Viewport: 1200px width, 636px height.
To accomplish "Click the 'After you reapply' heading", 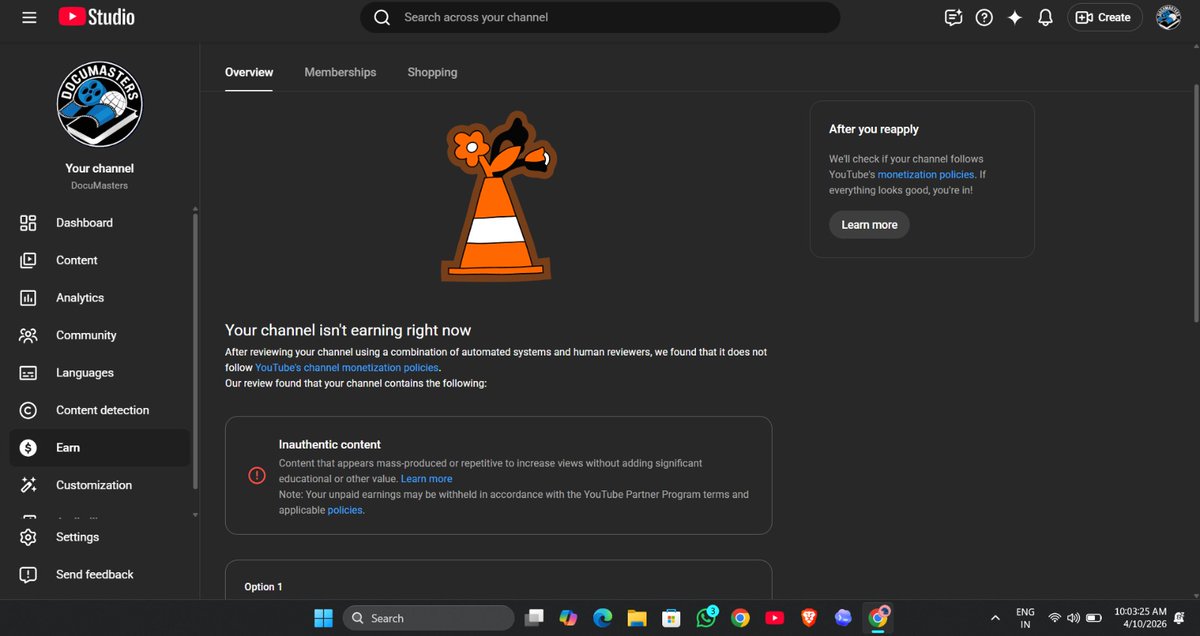I will (874, 129).
